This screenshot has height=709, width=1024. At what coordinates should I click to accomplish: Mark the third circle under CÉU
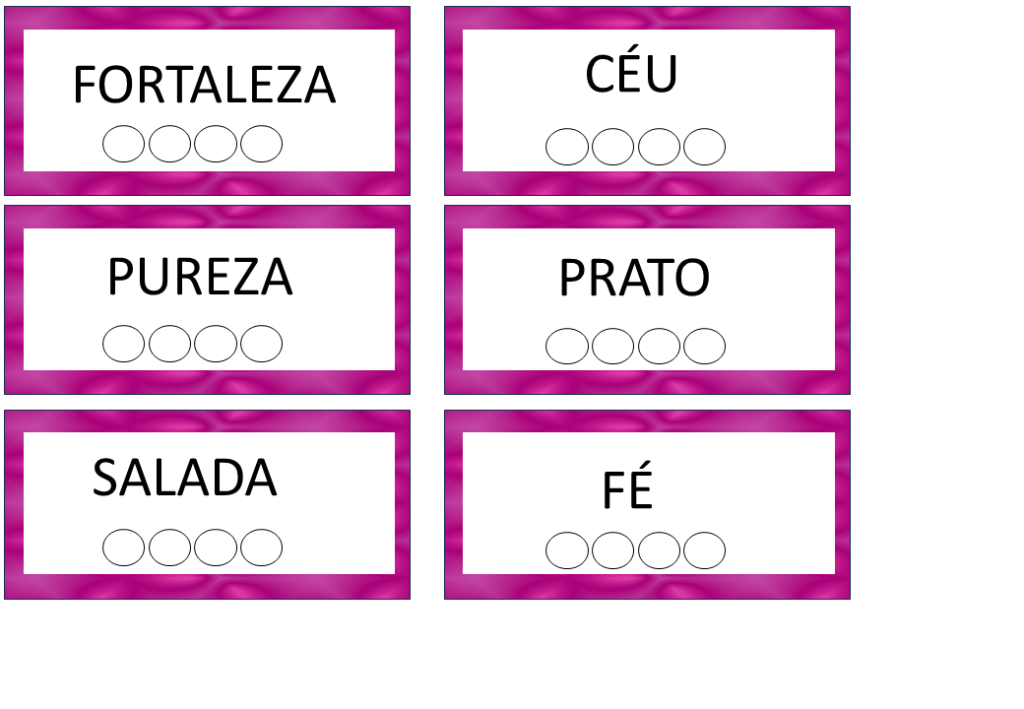click(x=659, y=147)
